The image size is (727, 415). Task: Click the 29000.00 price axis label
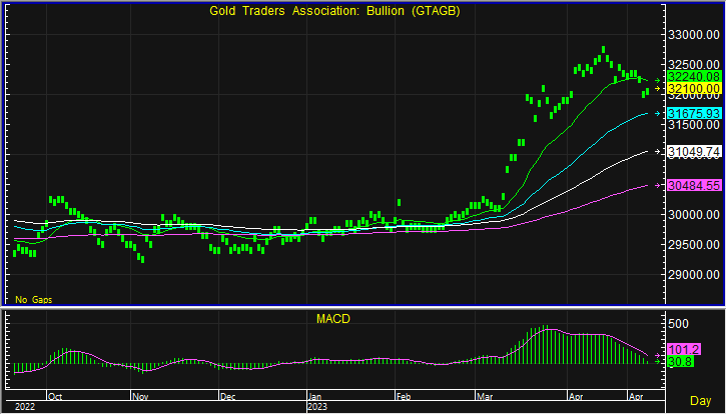point(694,275)
